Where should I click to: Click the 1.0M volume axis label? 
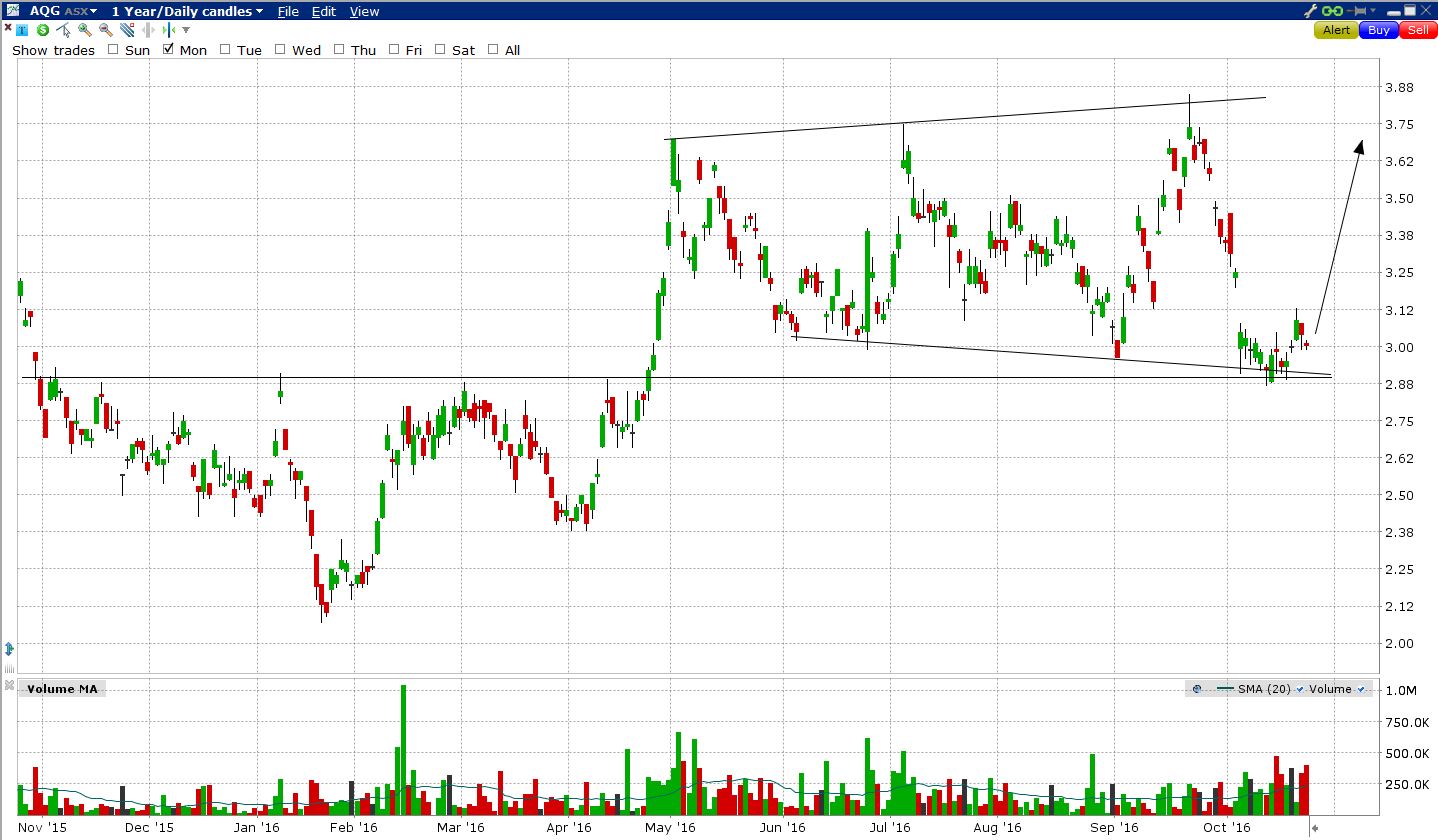coord(1400,690)
